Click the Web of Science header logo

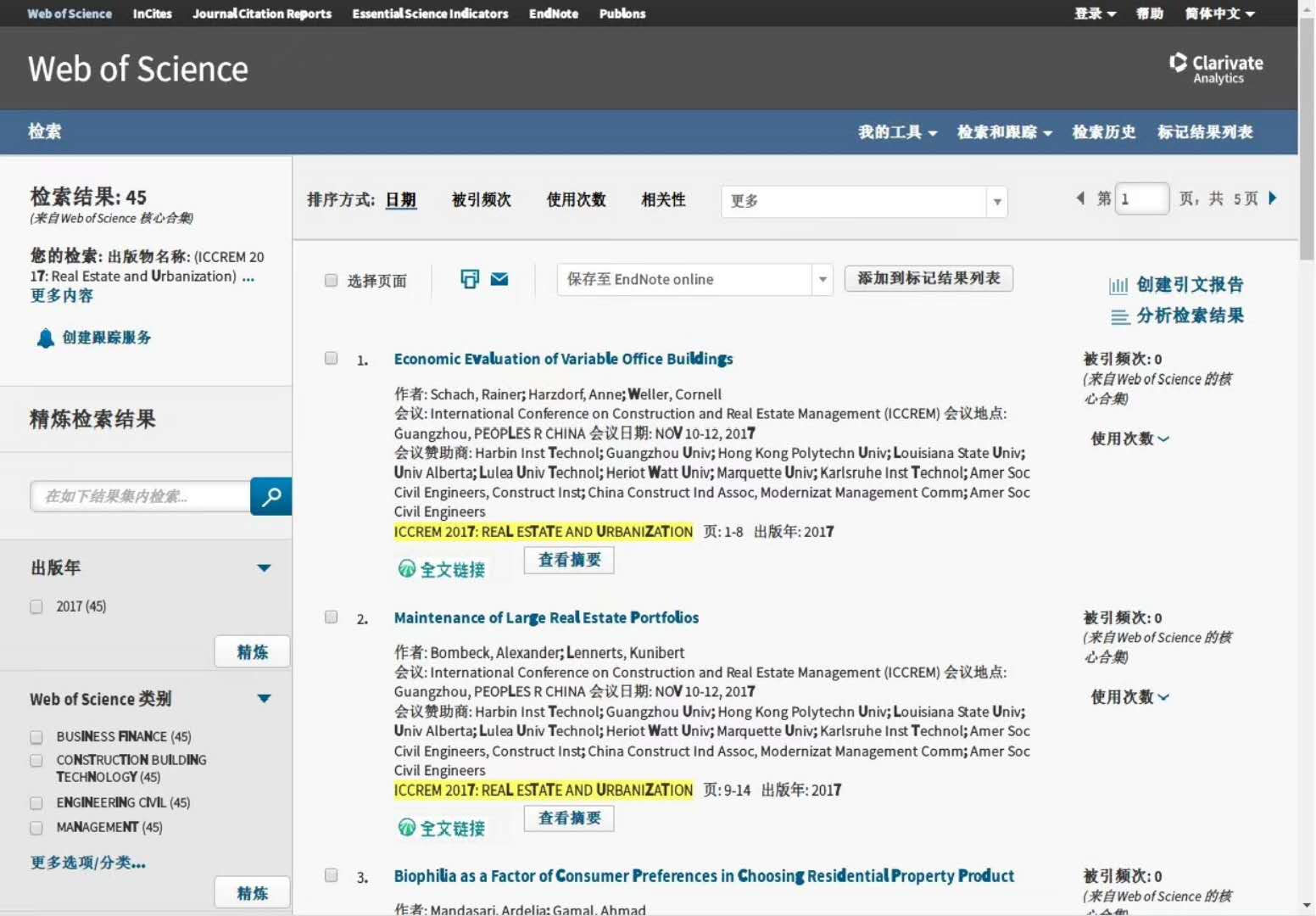(x=138, y=69)
